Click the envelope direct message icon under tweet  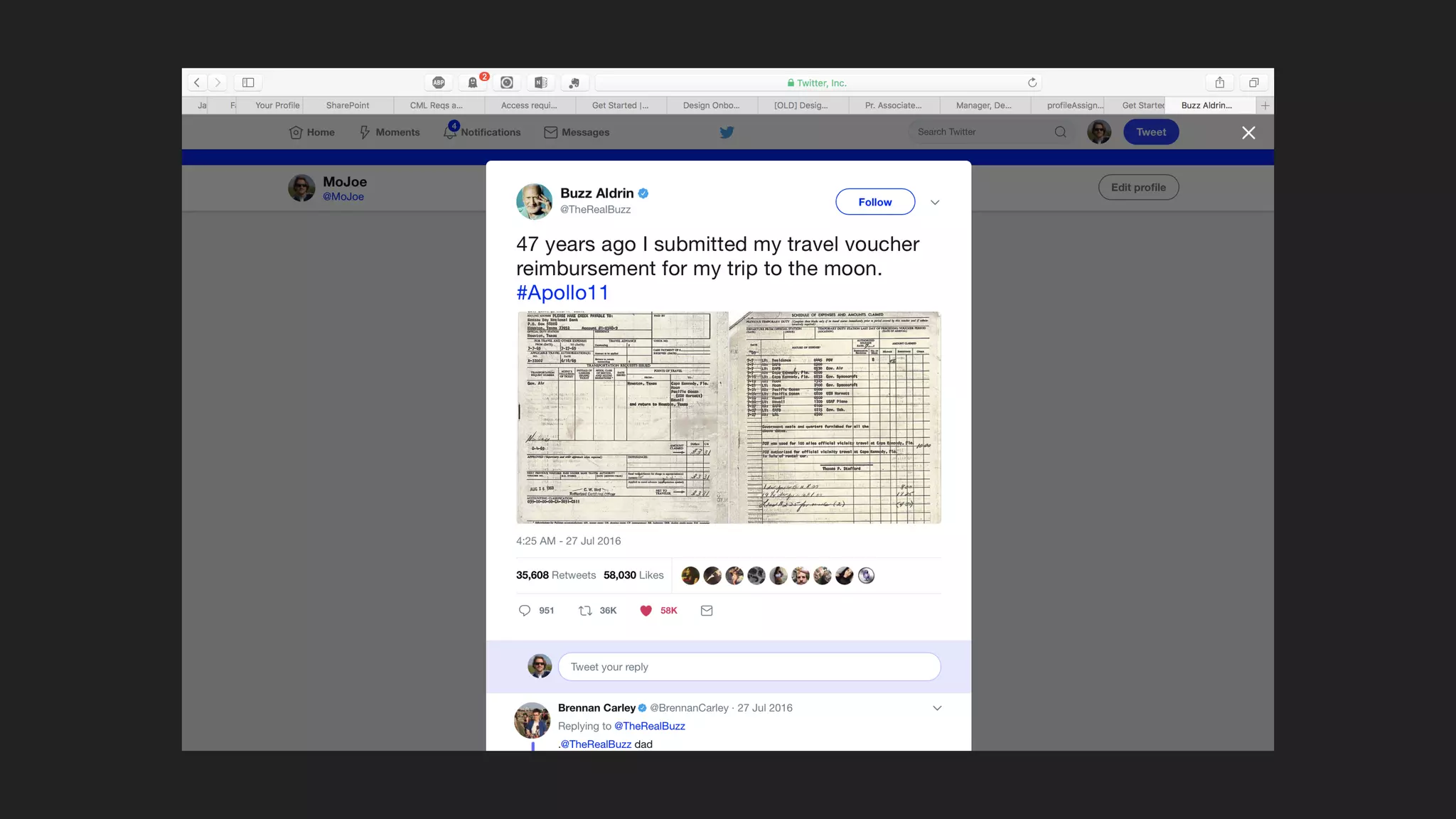point(707,611)
